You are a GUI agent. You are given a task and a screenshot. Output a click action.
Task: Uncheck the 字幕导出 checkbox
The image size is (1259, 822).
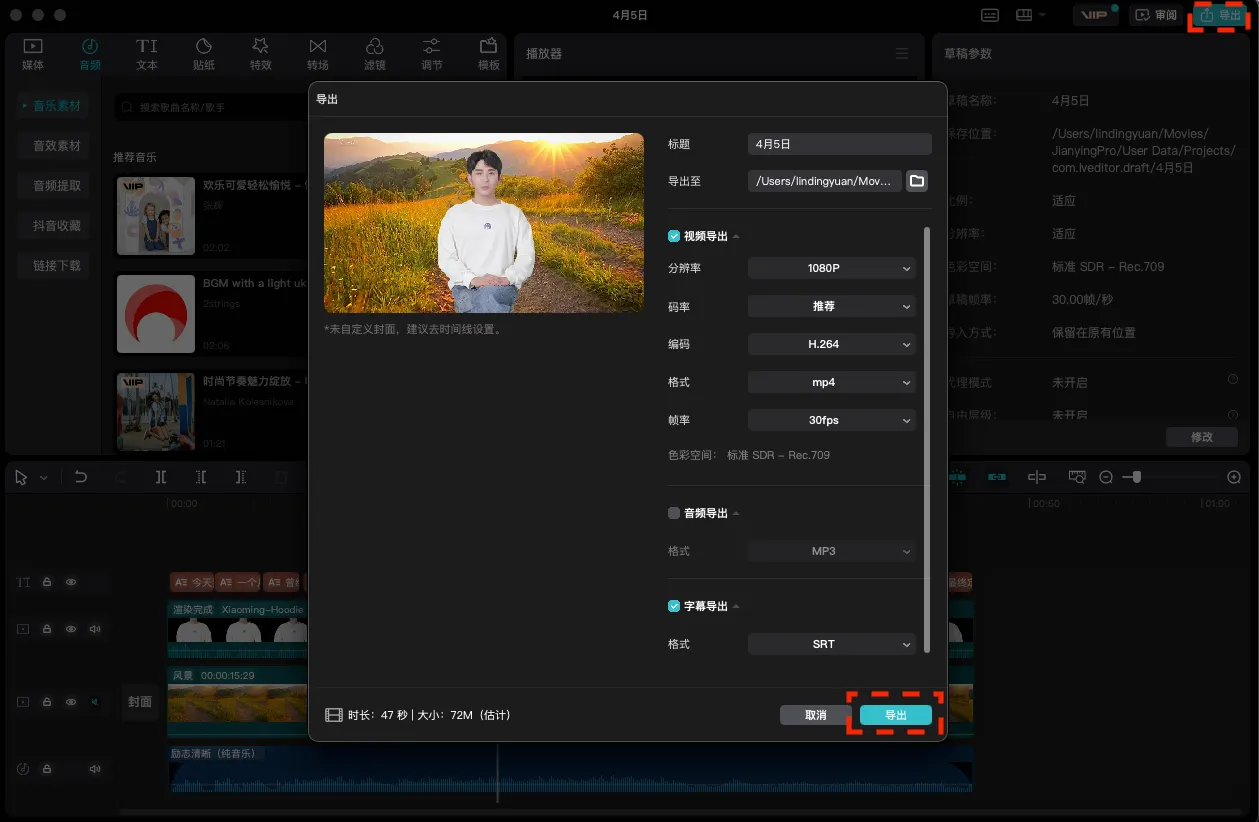[x=674, y=606]
